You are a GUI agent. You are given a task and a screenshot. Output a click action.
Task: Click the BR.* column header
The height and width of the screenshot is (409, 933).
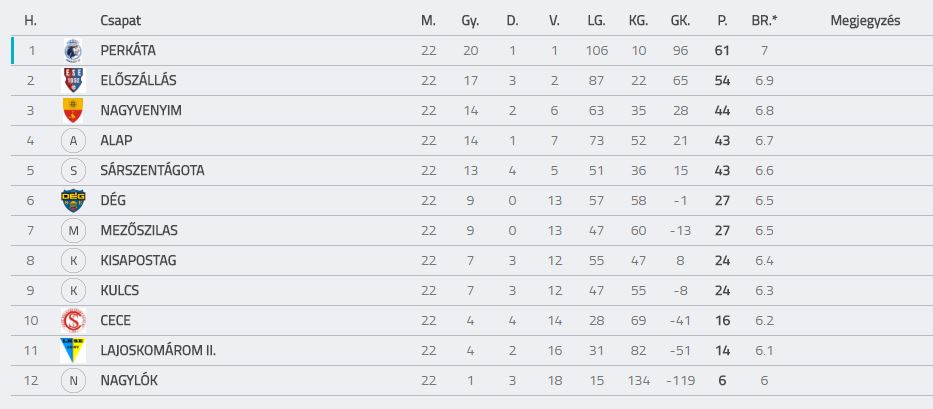click(x=765, y=21)
